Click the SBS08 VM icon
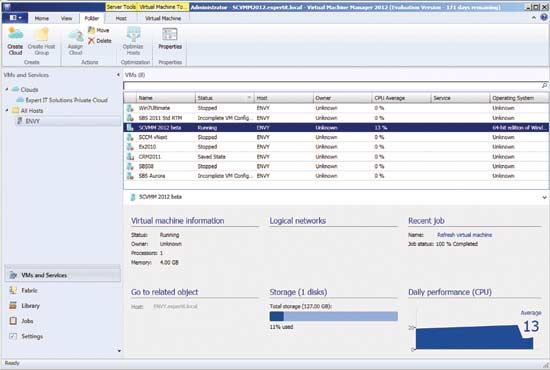 (x=130, y=166)
